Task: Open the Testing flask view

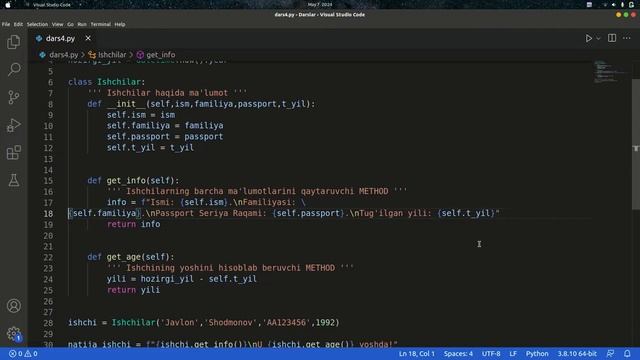Action: (x=13, y=180)
